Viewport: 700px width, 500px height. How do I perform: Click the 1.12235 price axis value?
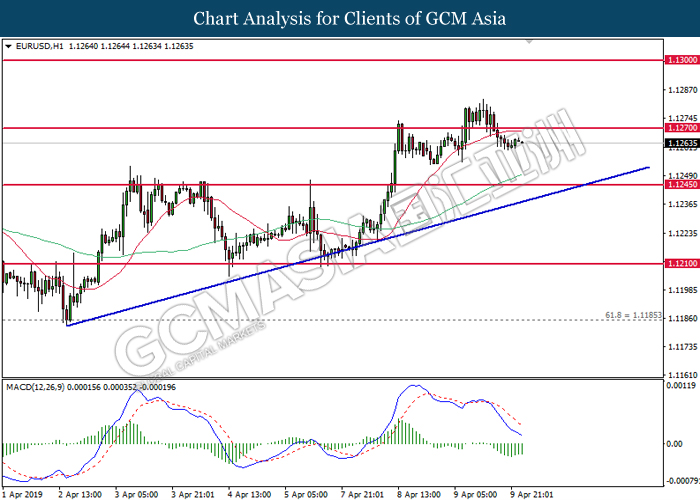pyautogui.click(x=683, y=233)
